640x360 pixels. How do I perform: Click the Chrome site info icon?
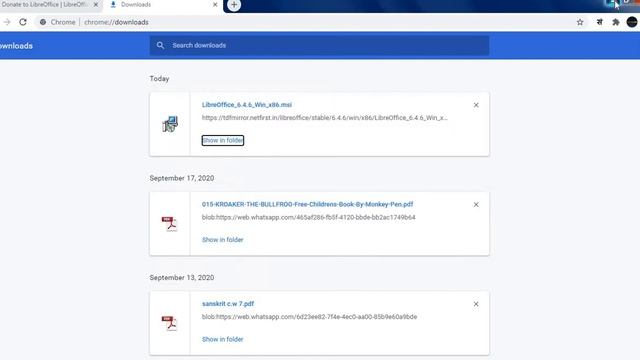42,22
